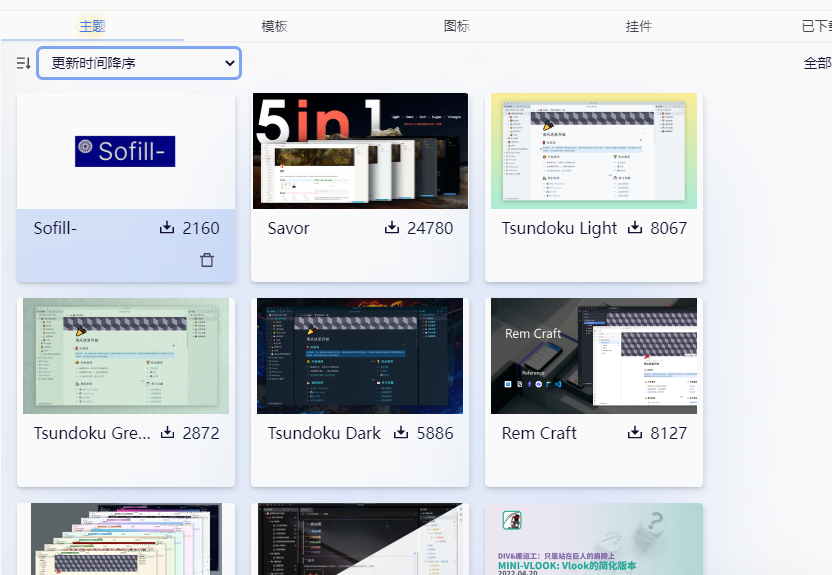
Task: Open the Rem Craft preview thumbnail
Action: click(594, 356)
